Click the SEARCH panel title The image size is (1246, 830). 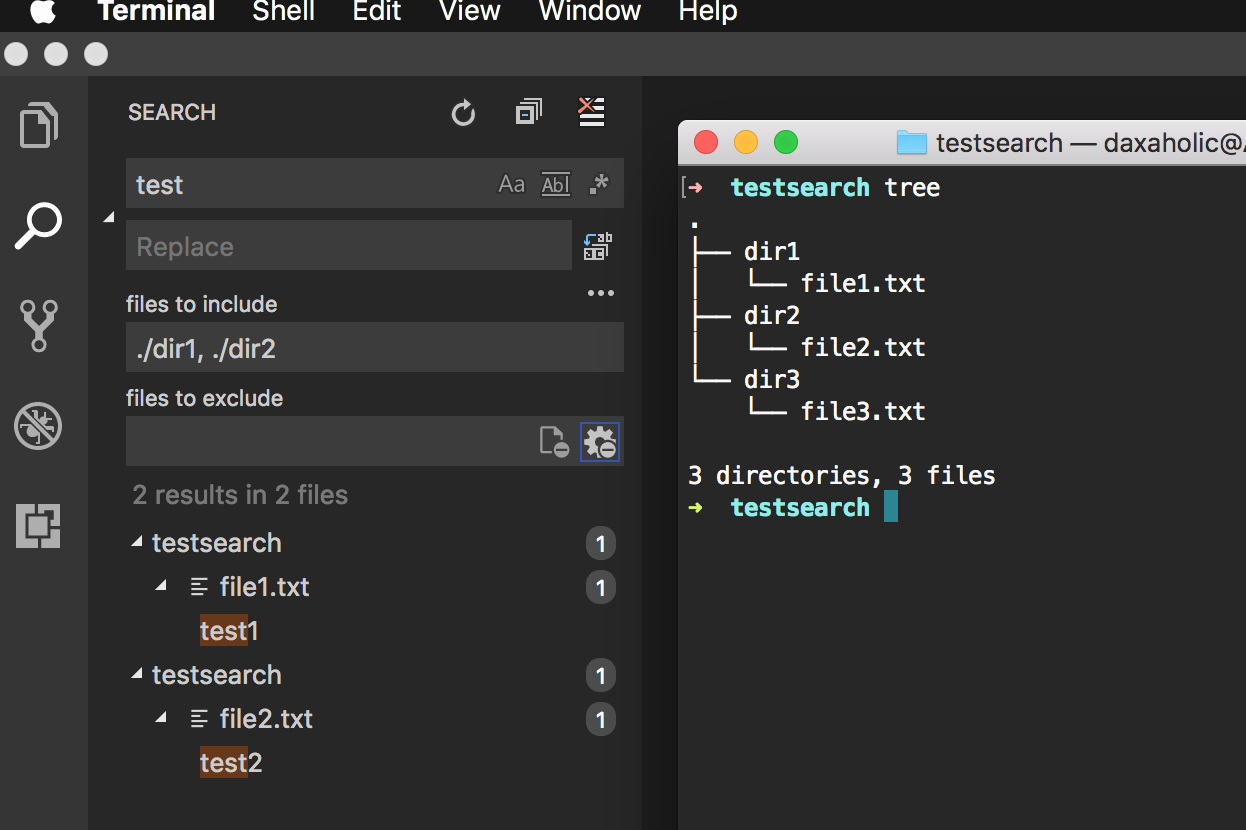tap(172, 112)
